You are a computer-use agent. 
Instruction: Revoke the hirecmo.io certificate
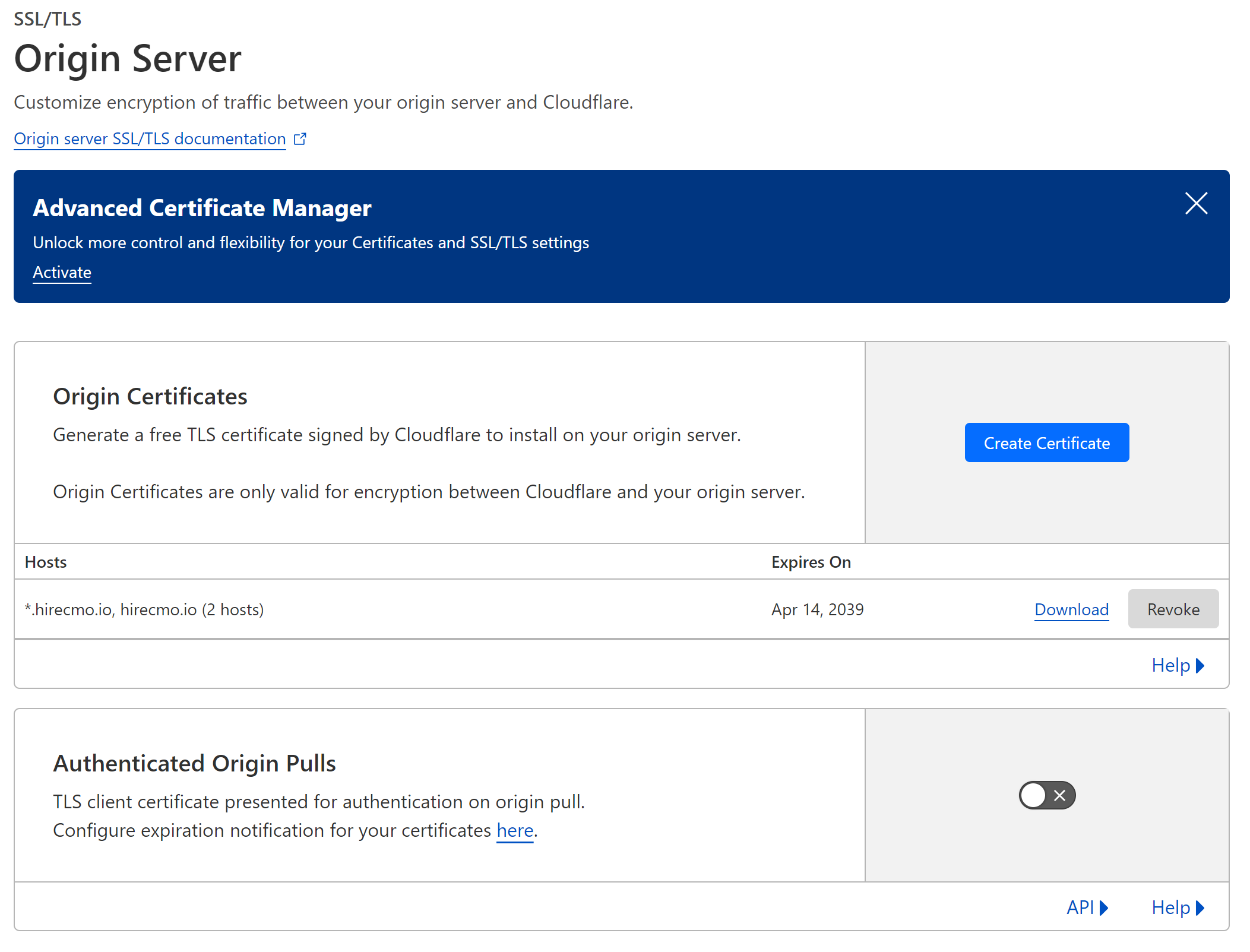(1173, 609)
